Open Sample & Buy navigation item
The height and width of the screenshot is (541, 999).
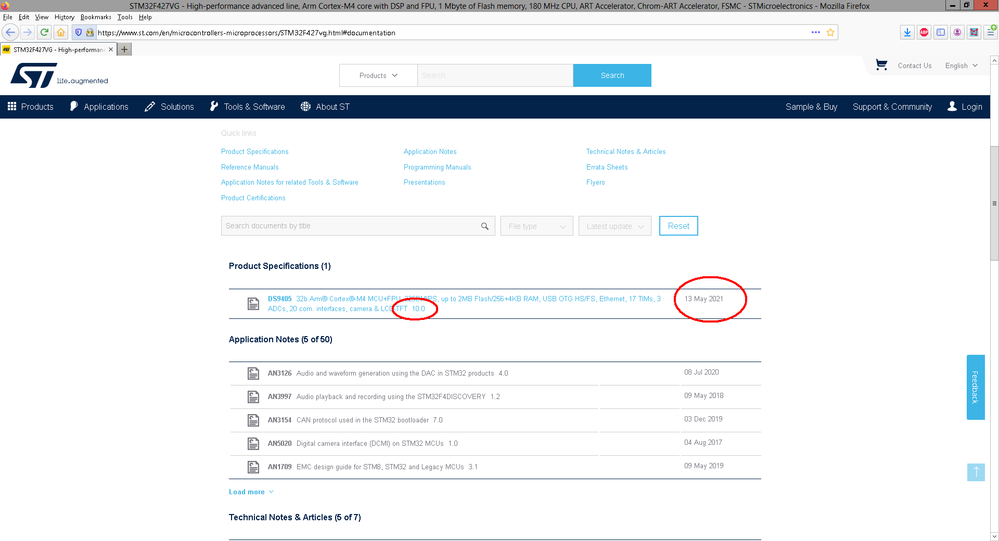[811, 107]
